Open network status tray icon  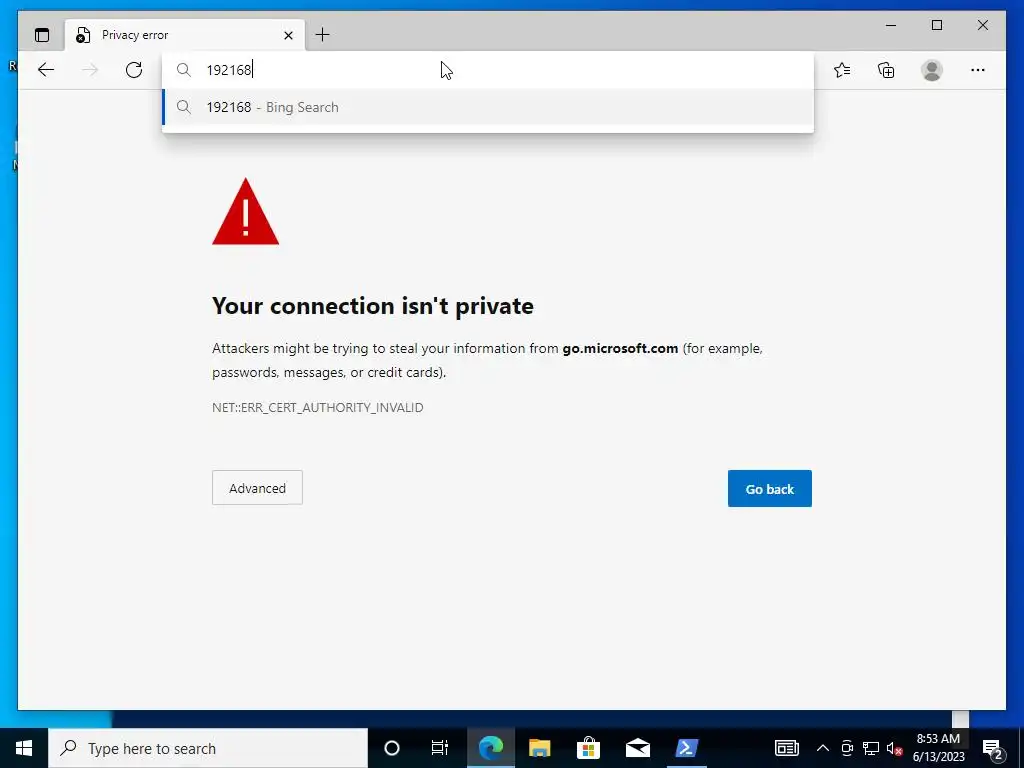click(871, 748)
